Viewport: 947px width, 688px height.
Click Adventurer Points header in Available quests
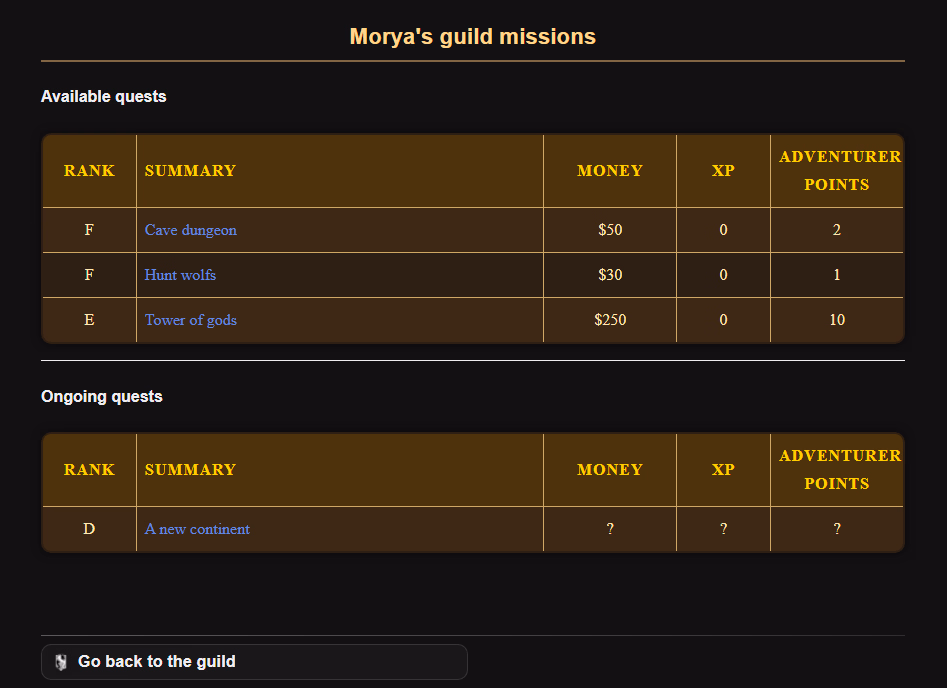[x=837, y=171]
